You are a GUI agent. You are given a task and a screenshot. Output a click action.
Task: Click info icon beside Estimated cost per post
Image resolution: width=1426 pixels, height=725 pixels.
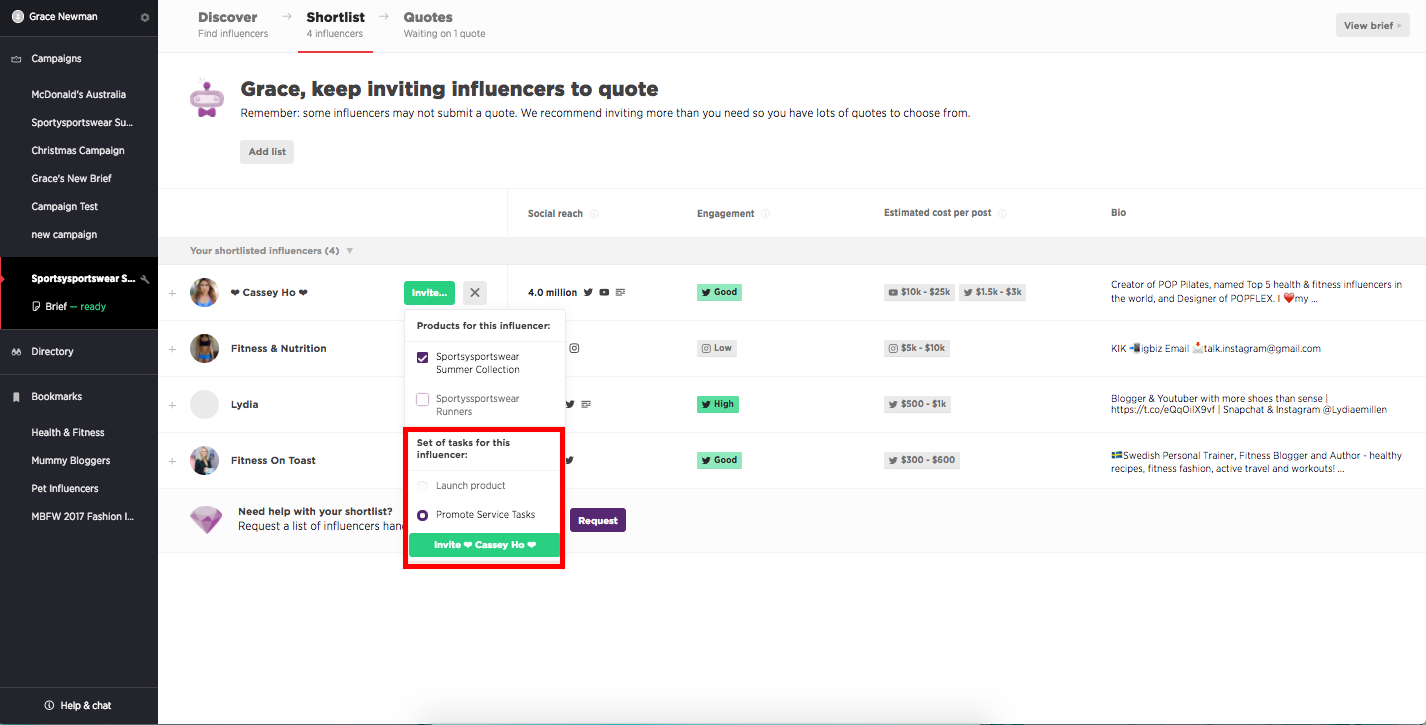click(1002, 214)
